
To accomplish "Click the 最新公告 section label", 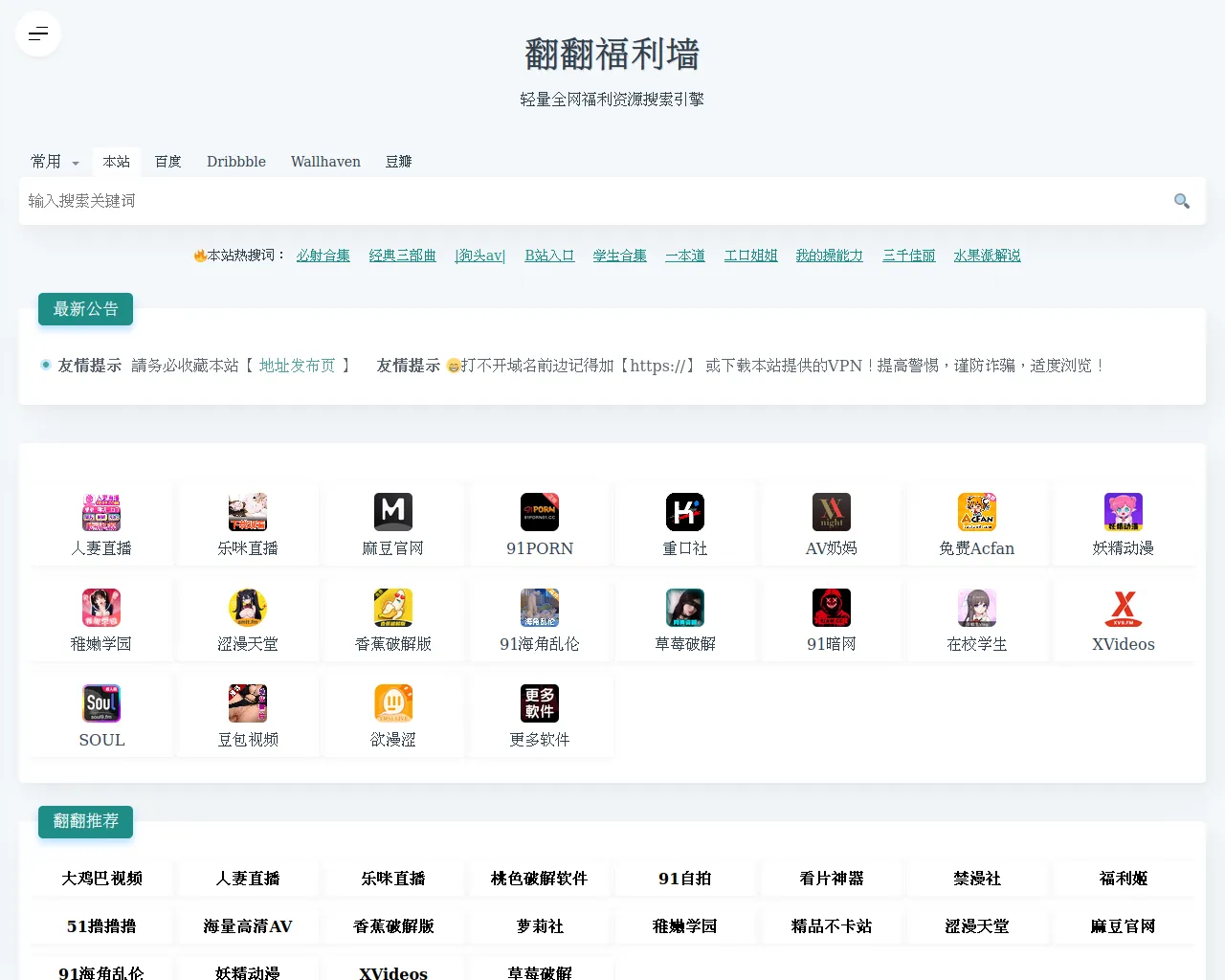I will pos(86,309).
